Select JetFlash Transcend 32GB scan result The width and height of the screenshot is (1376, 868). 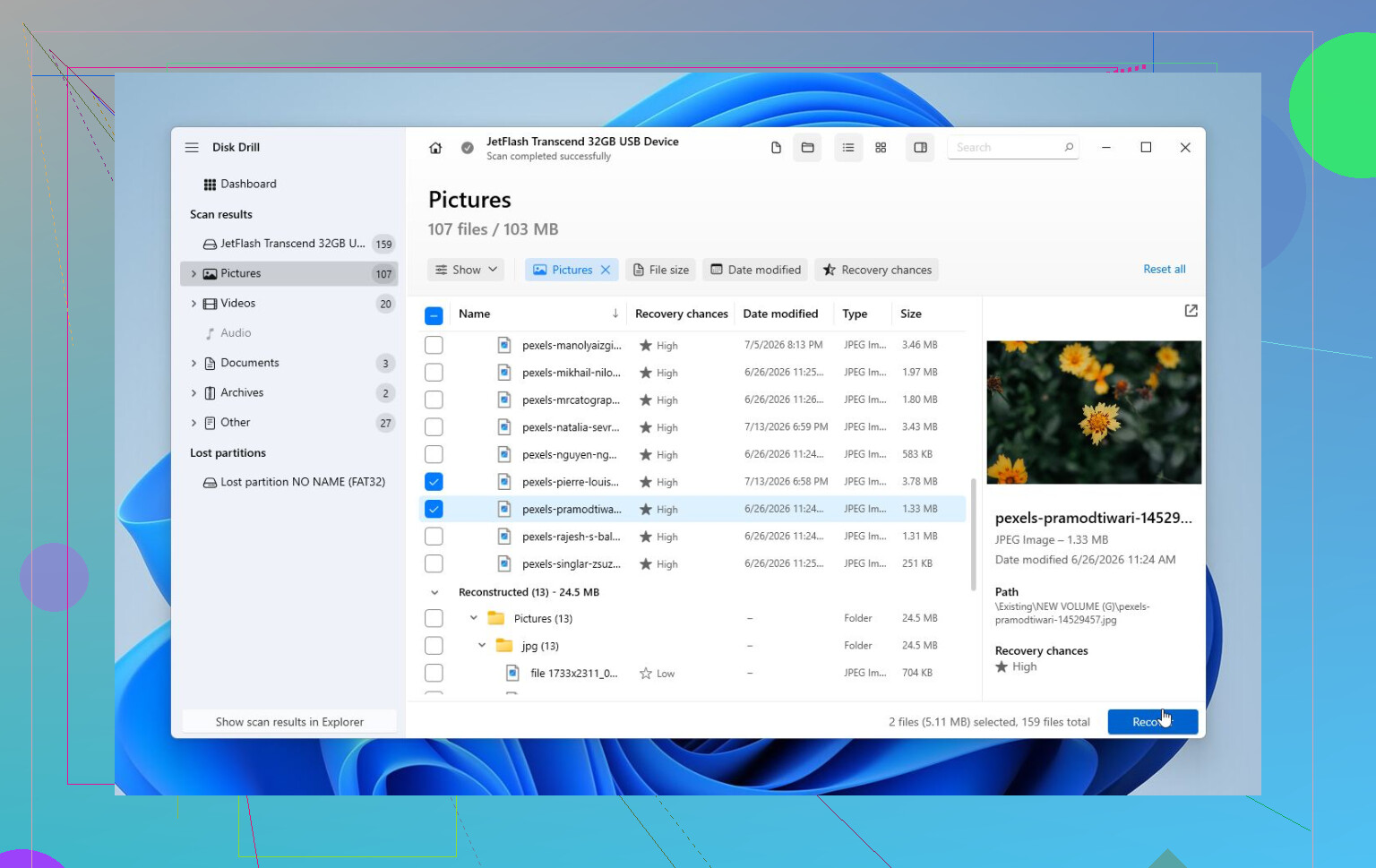(x=289, y=244)
